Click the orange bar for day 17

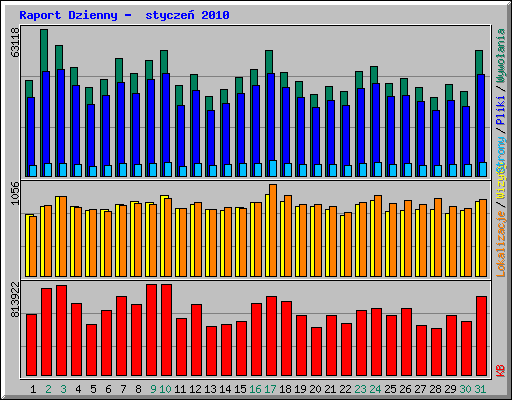273,230
